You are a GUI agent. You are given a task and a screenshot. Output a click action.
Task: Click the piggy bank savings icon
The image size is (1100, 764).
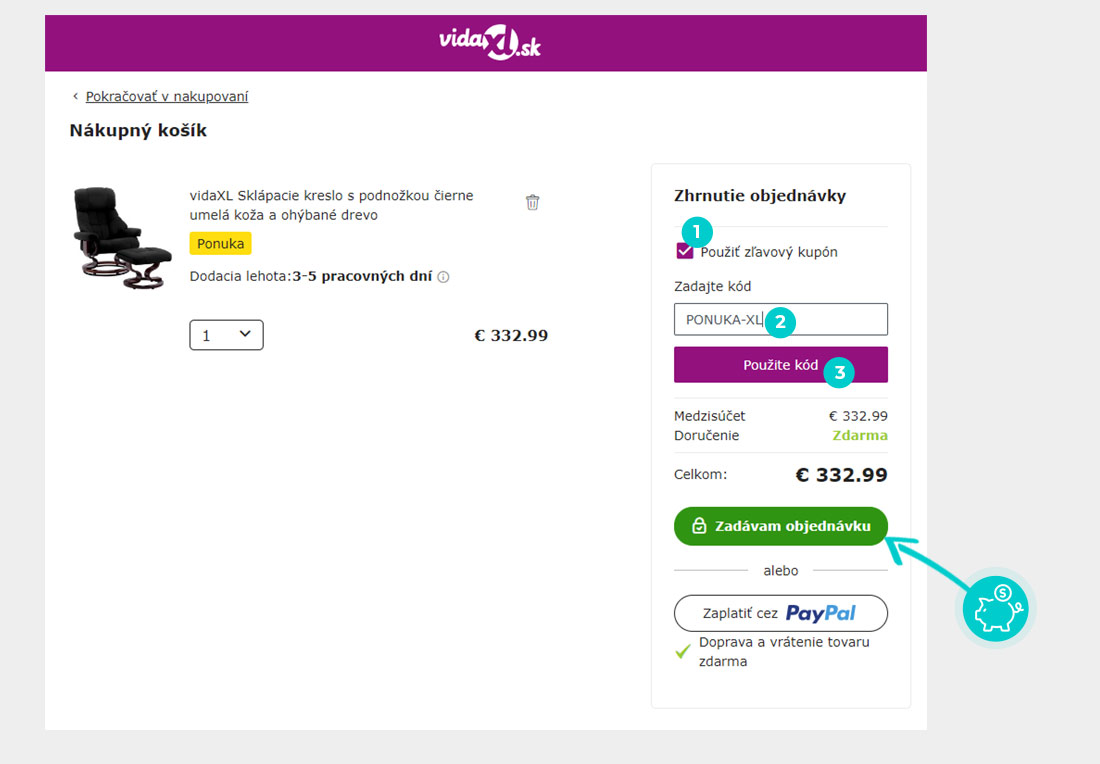995,609
